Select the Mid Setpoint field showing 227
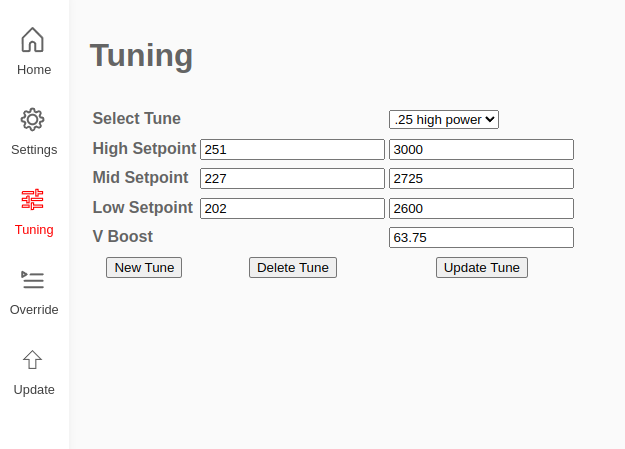Image resolution: width=625 pixels, height=449 pixels. click(292, 179)
